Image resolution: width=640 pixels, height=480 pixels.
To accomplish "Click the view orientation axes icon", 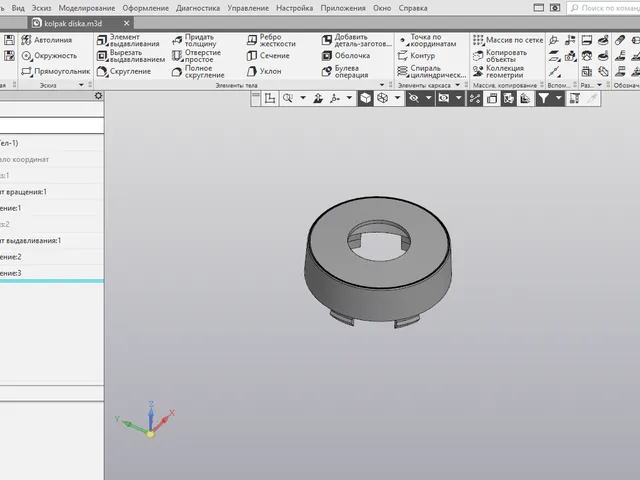I will click(335, 98).
